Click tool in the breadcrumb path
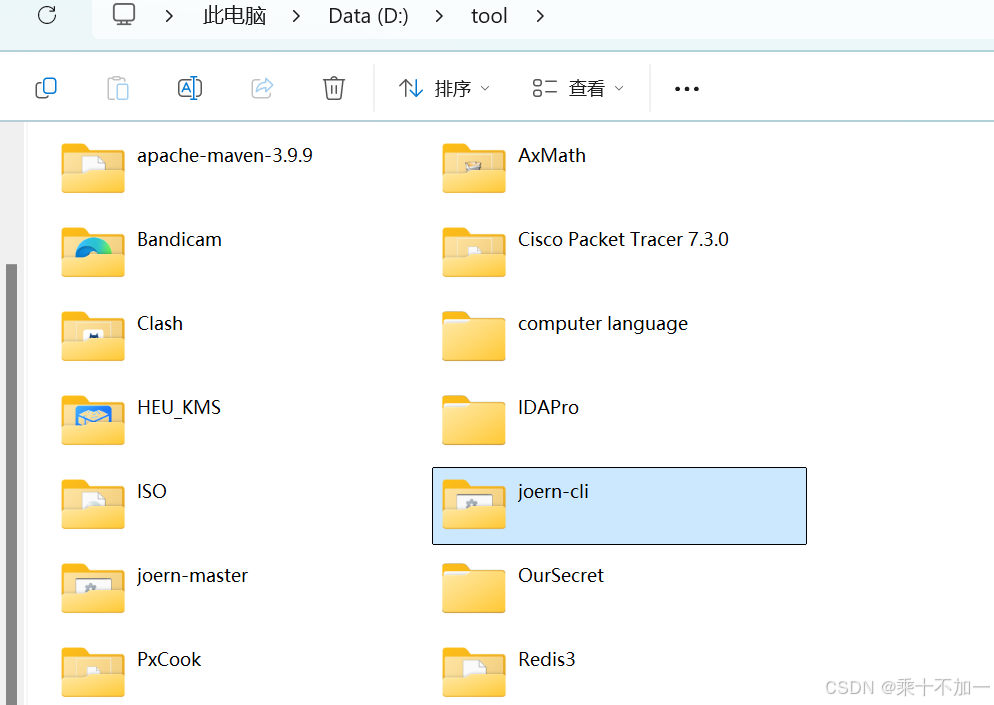 point(489,16)
